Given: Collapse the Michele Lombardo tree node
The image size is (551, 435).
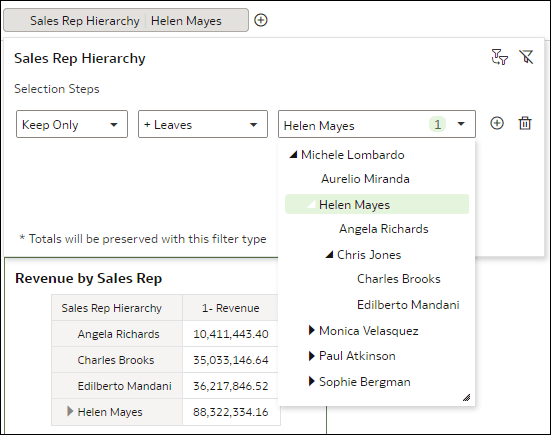Looking at the screenshot, I should tap(293, 155).
